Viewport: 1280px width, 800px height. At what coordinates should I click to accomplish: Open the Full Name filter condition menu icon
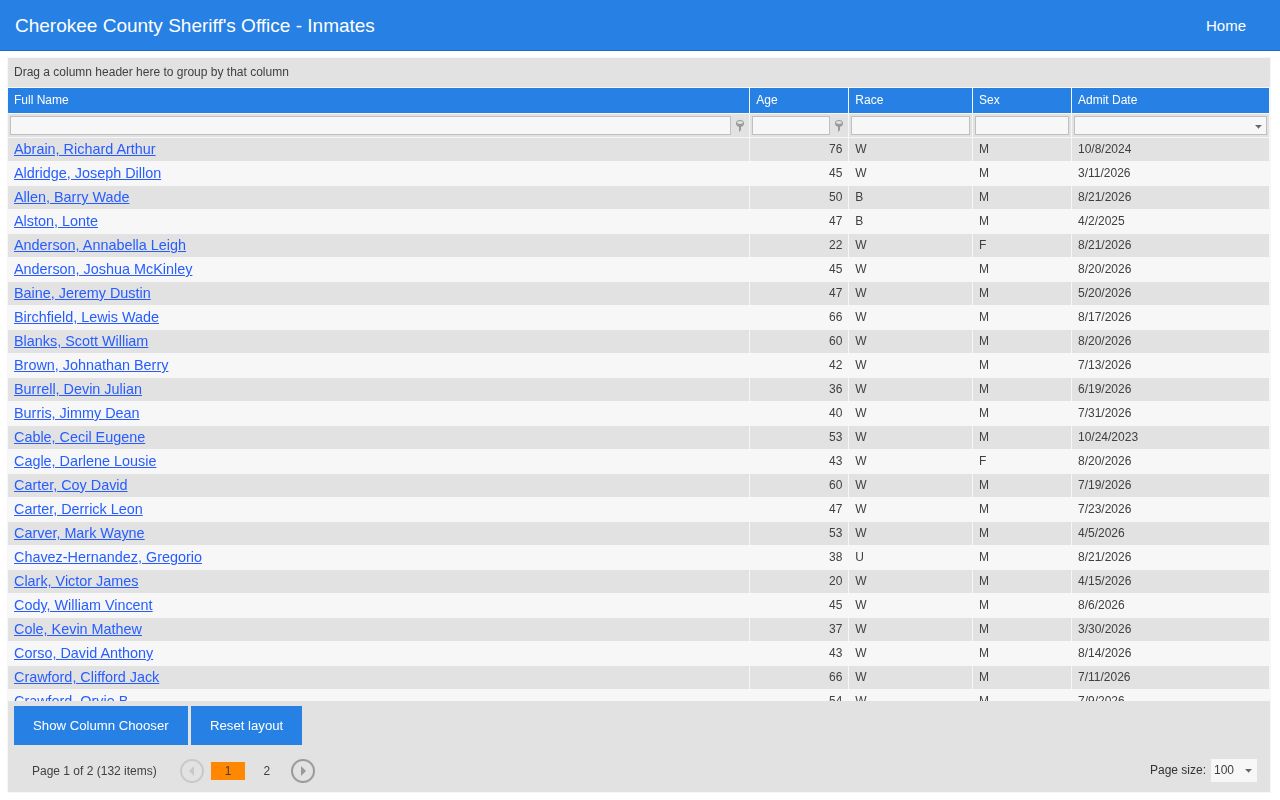740,126
